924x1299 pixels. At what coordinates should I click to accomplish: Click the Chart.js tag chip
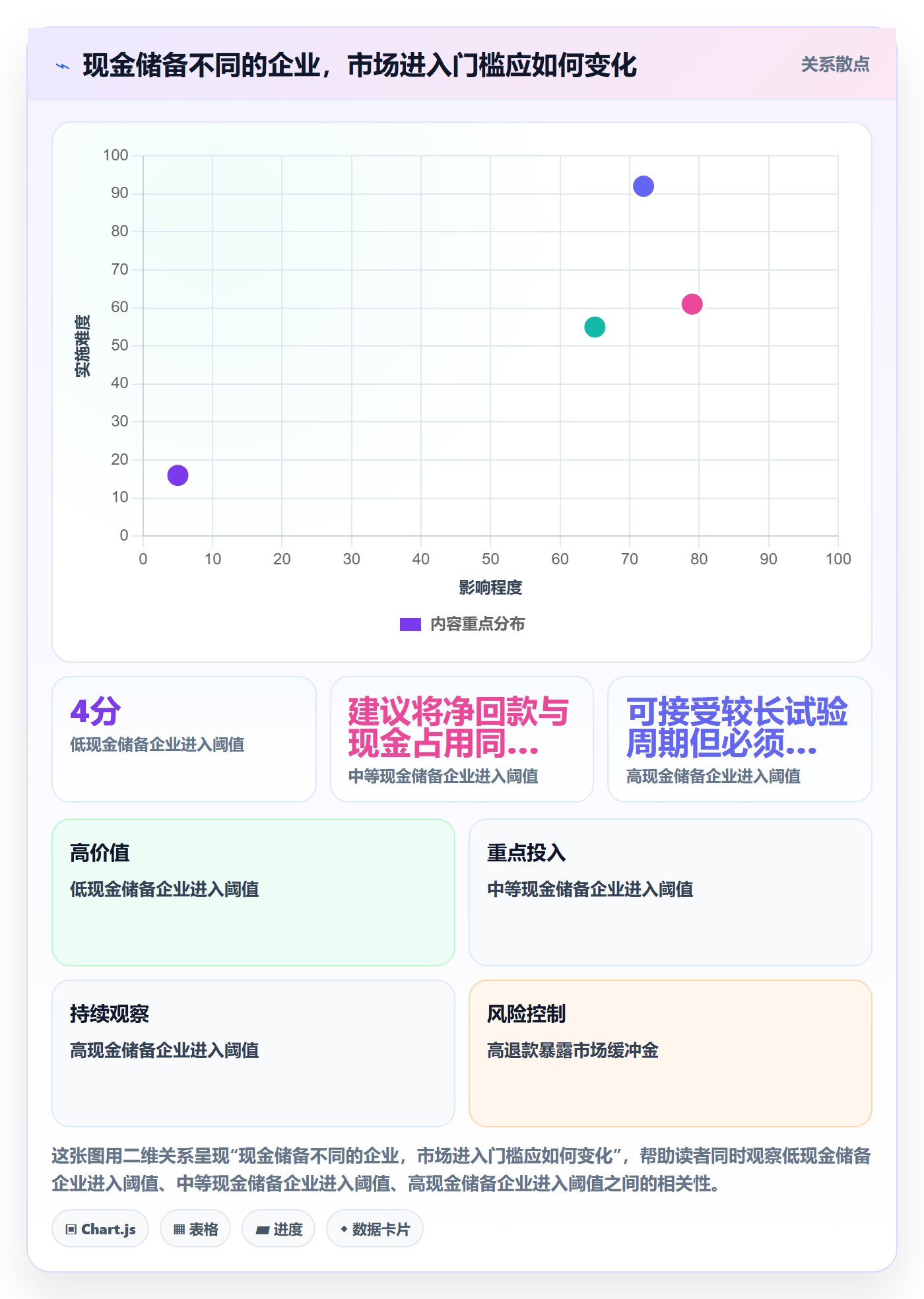click(100, 1229)
